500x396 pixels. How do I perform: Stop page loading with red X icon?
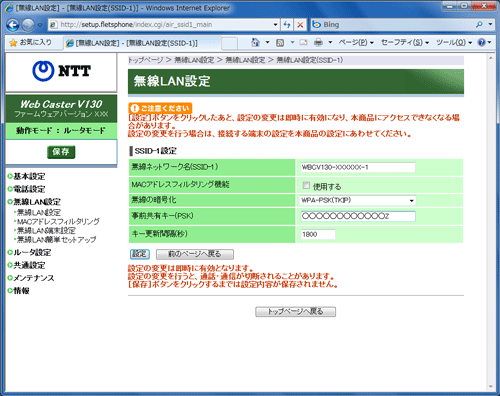[x=300, y=25]
